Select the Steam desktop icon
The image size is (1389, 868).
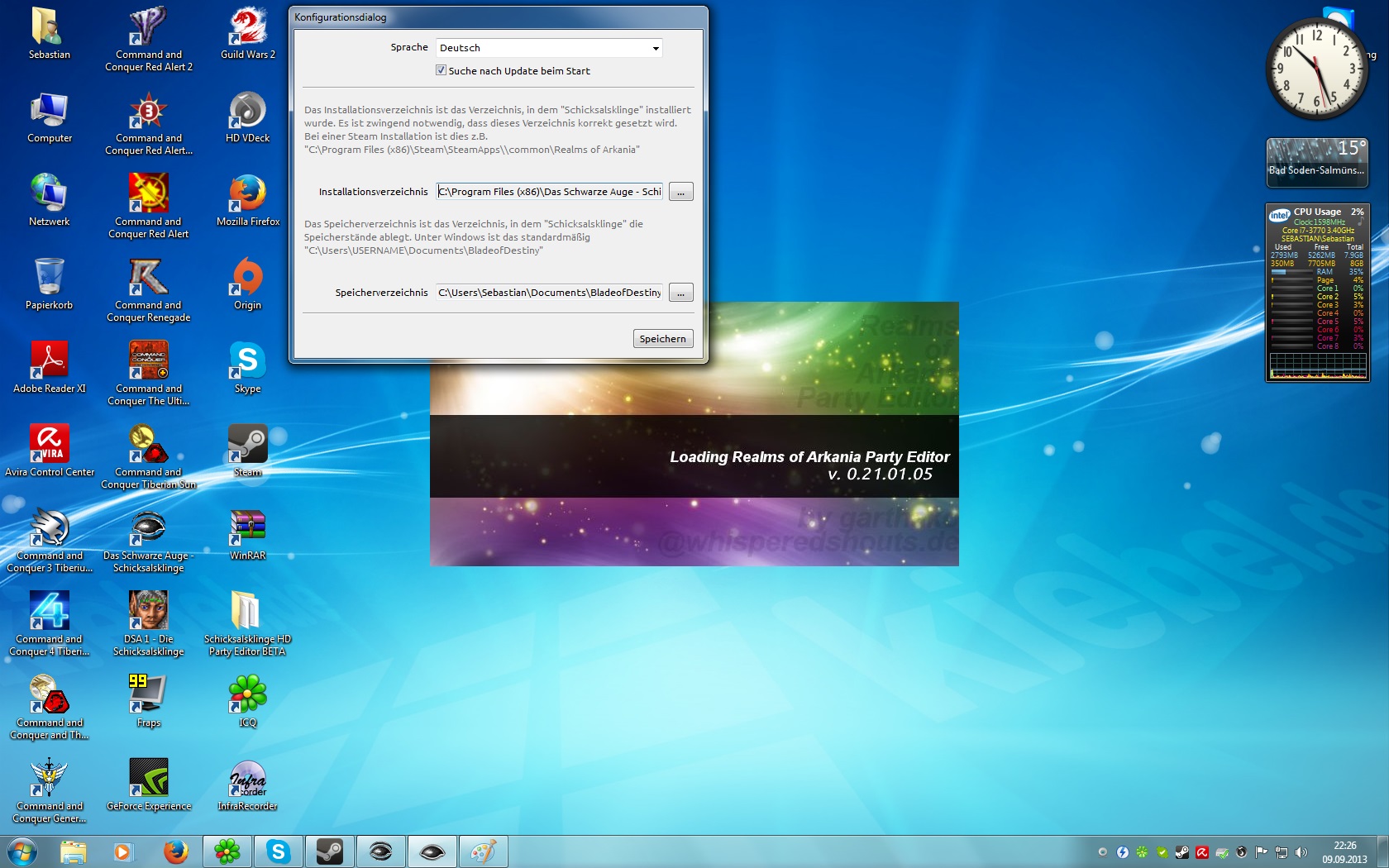[248, 452]
